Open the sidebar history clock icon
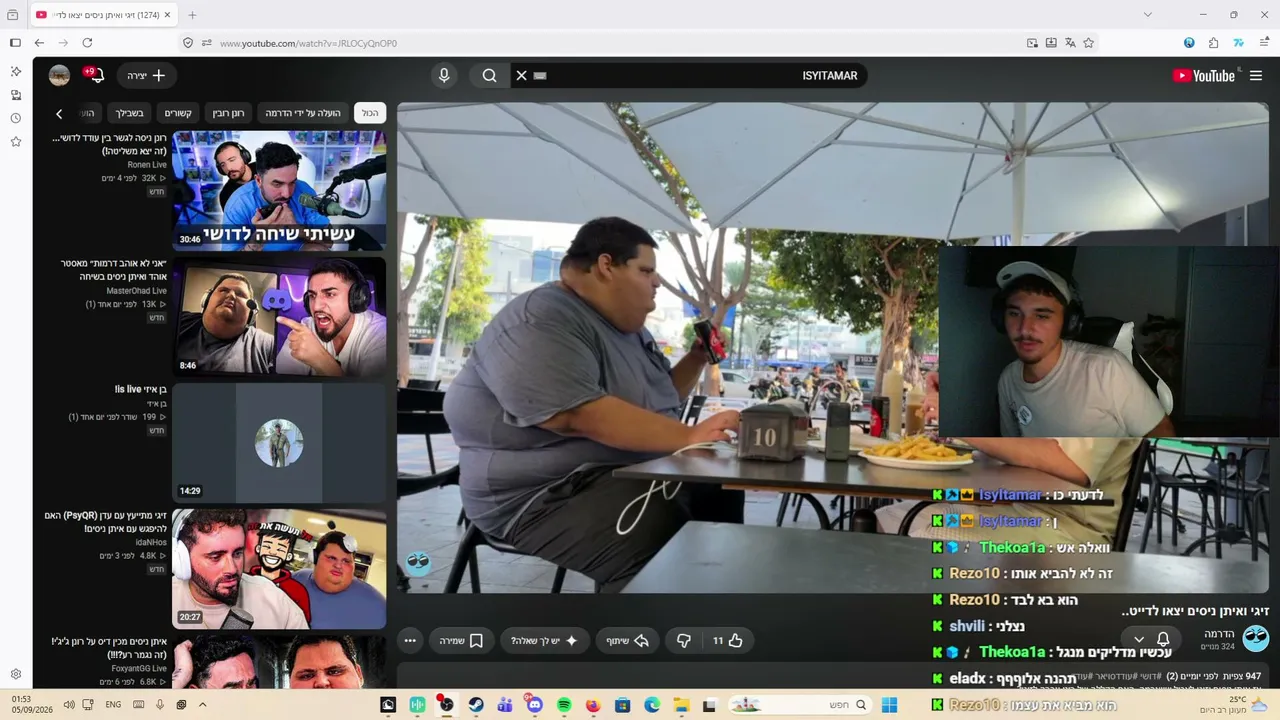This screenshot has width=1280, height=720. click(15, 118)
